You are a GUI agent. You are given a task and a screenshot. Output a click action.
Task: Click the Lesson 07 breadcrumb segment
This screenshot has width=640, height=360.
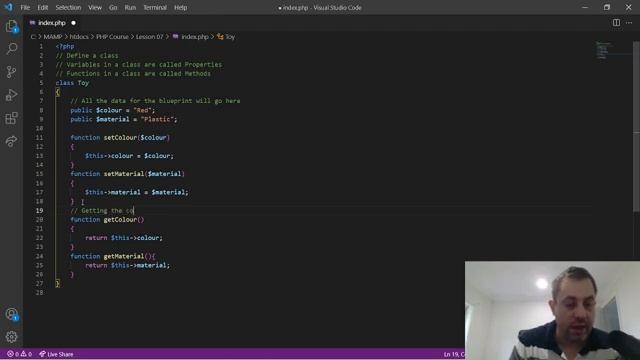pos(149,37)
